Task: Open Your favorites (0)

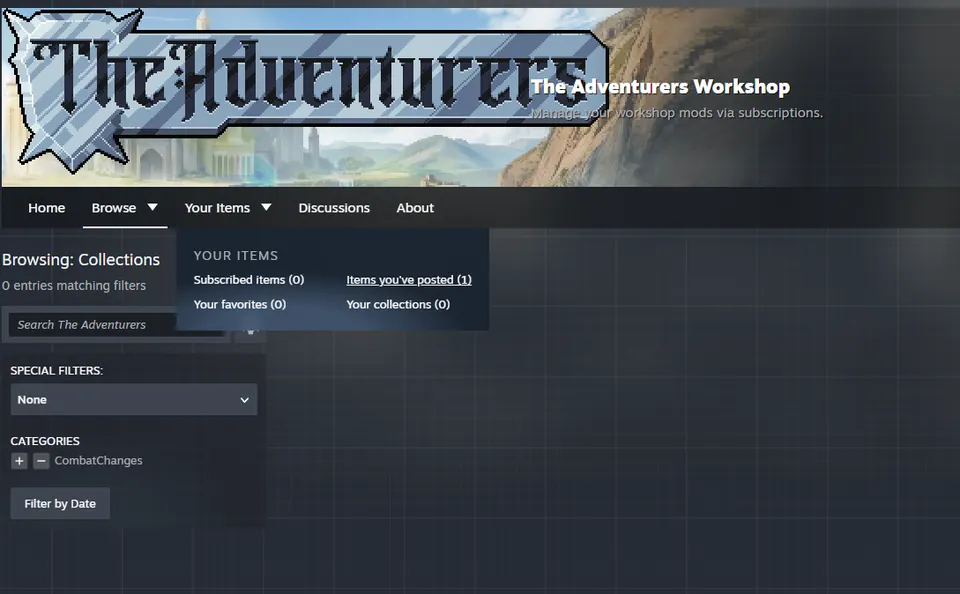Action: point(239,304)
